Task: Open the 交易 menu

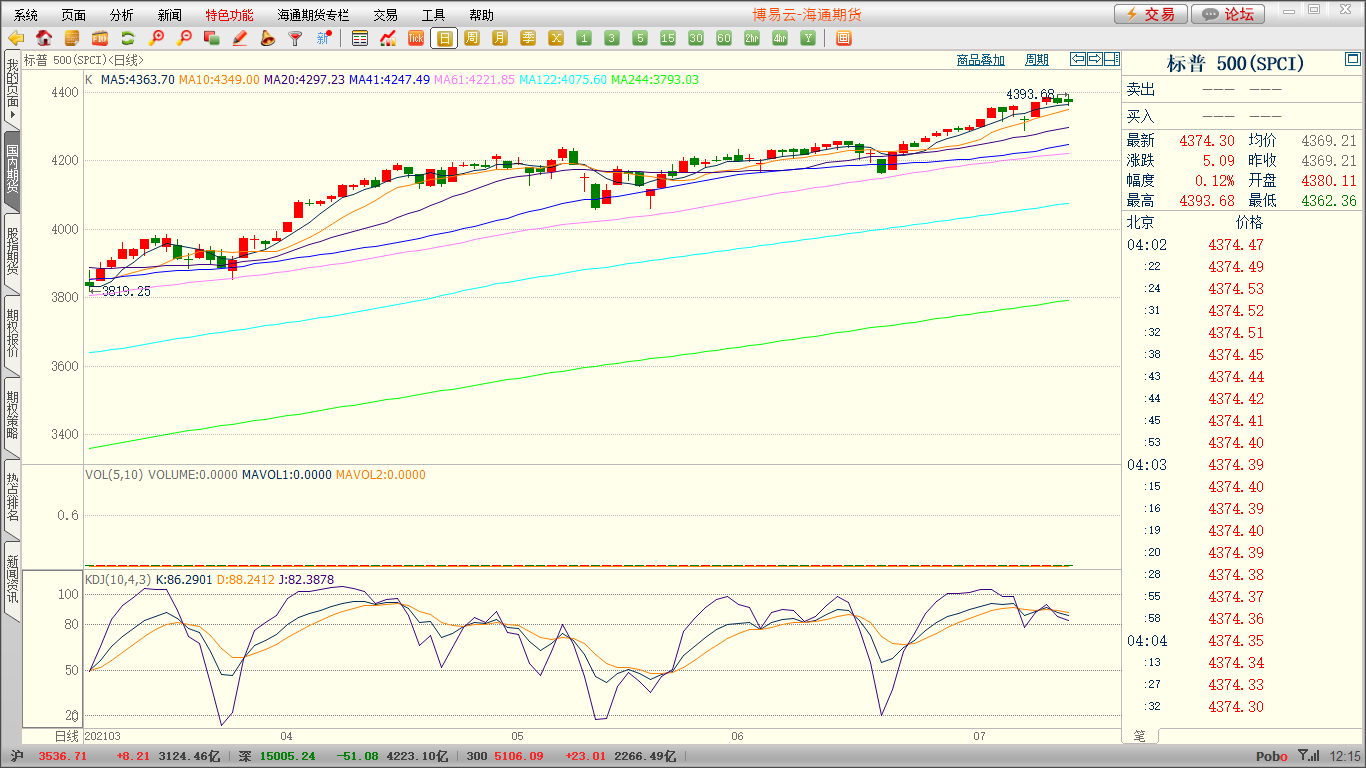Action: point(385,15)
